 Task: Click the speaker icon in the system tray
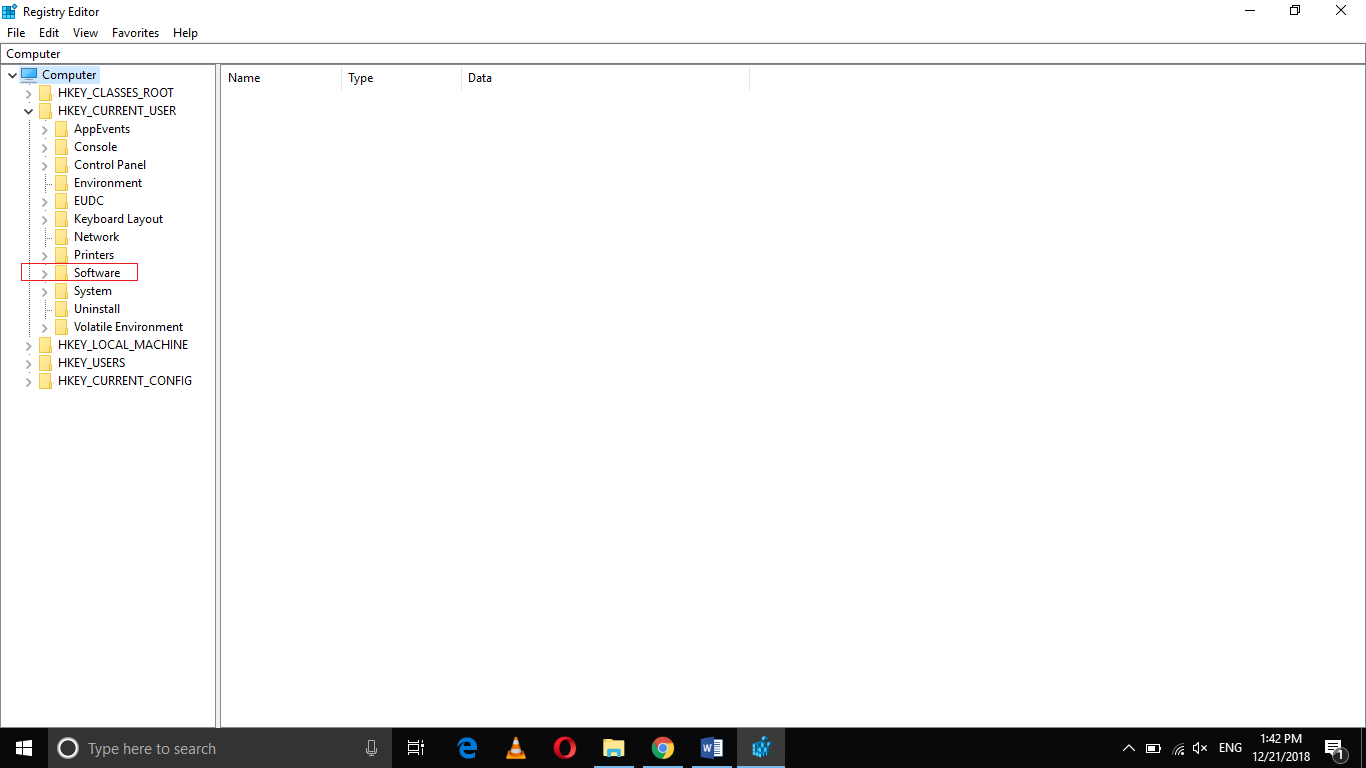click(x=1199, y=748)
